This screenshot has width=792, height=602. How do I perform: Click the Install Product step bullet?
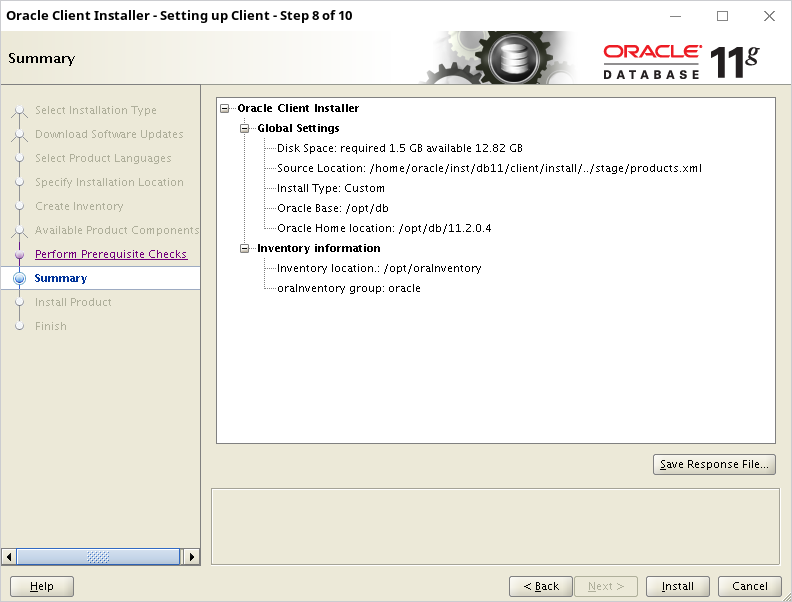point(19,302)
